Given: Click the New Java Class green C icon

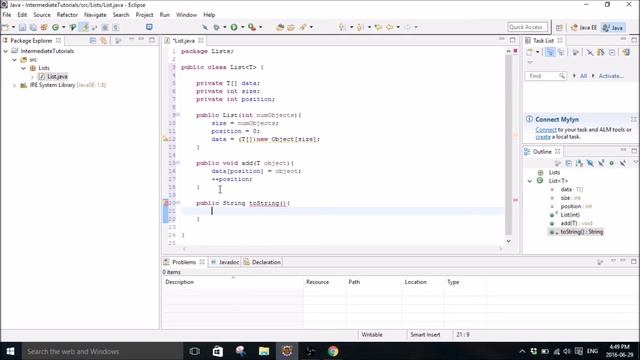Looking at the screenshot, I should click(55, 27).
